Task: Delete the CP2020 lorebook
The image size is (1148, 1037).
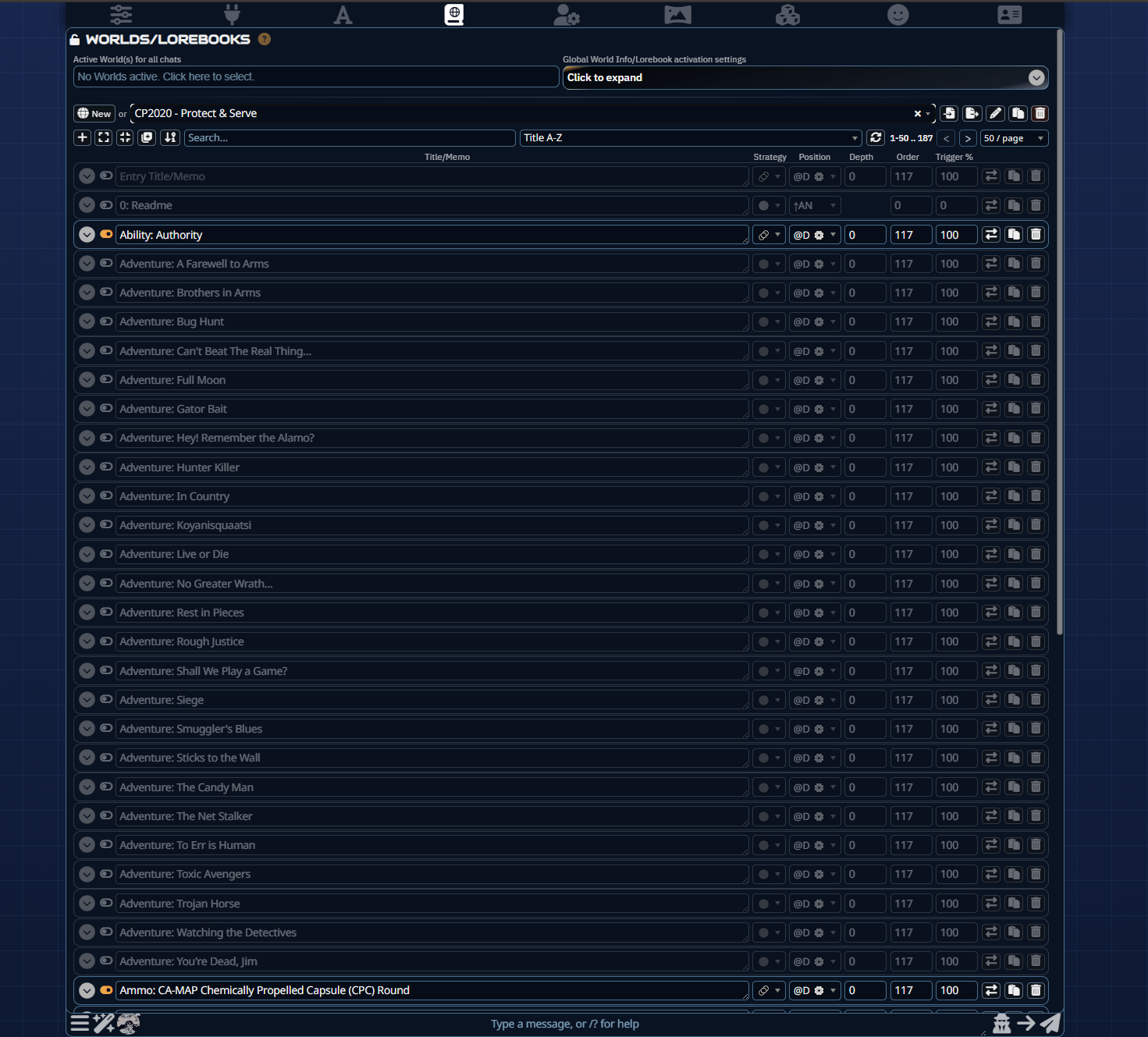Action: [1040, 113]
